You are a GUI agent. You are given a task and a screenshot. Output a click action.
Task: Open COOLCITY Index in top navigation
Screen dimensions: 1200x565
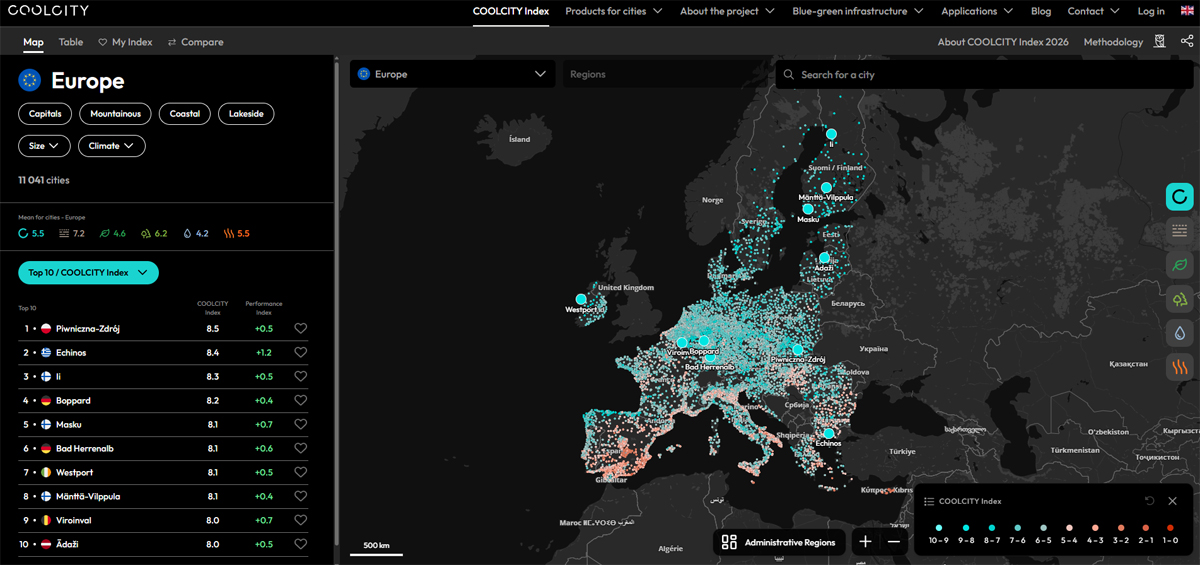pyautogui.click(x=511, y=11)
